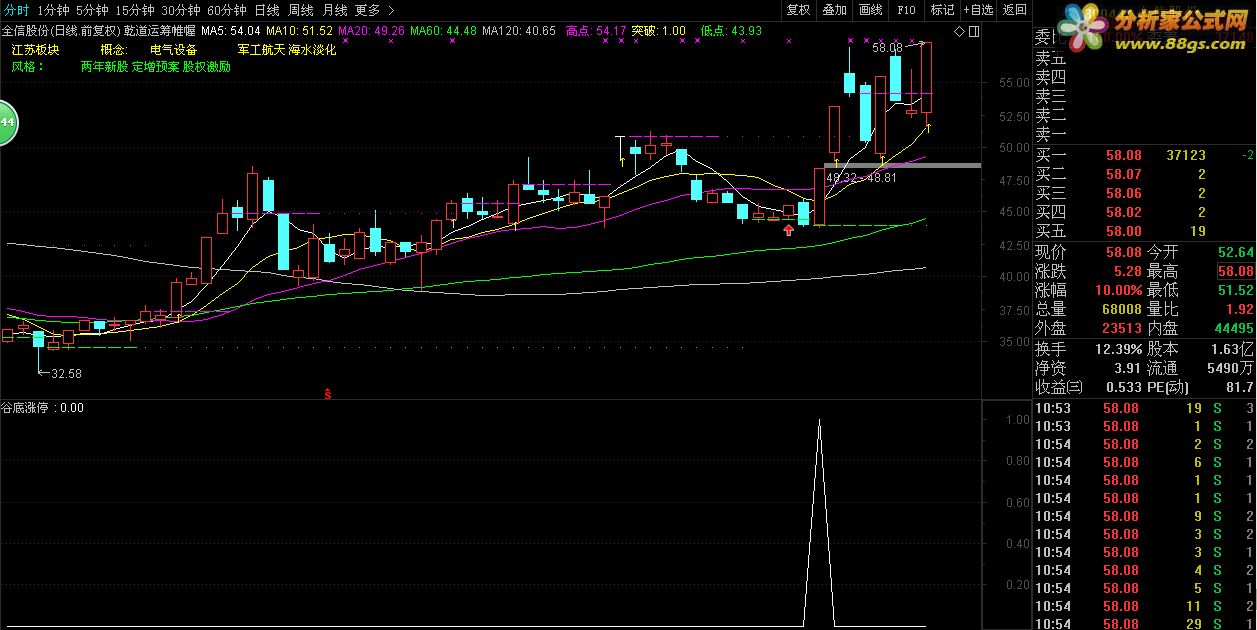The image size is (1257, 630).
Task: Click the MA20: 49.26 legend
Action: point(371,31)
